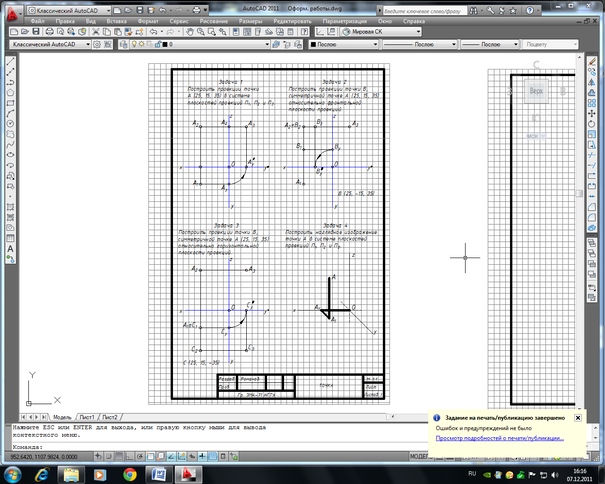The height and width of the screenshot is (484, 605).
Task: Click the Save icon in Standard toolbar
Action: tap(36, 32)
